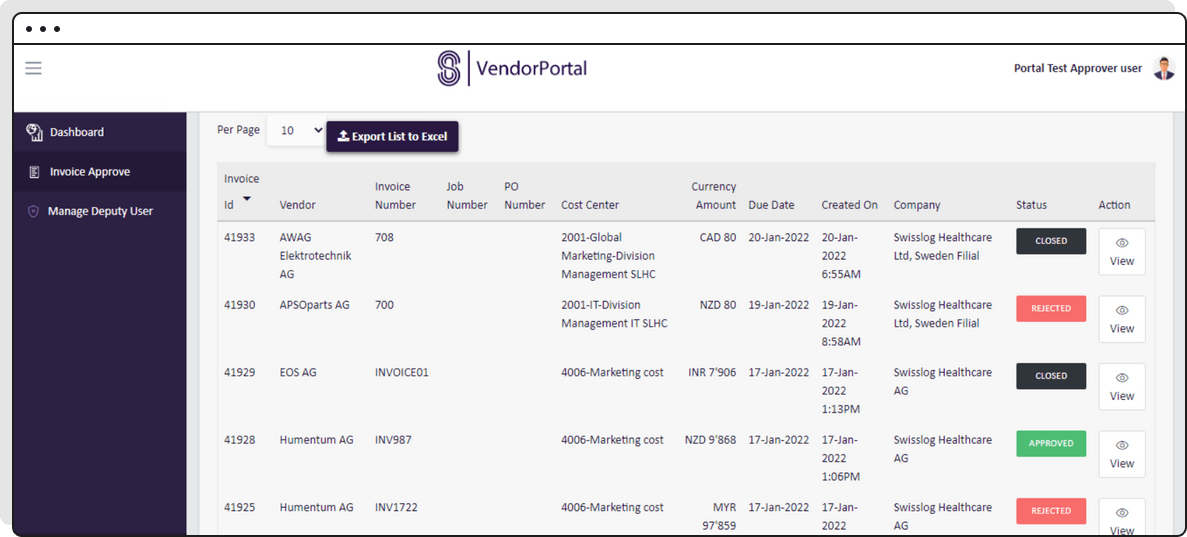Click the Manage Deputy User shield icon

(x=33, y=212)
